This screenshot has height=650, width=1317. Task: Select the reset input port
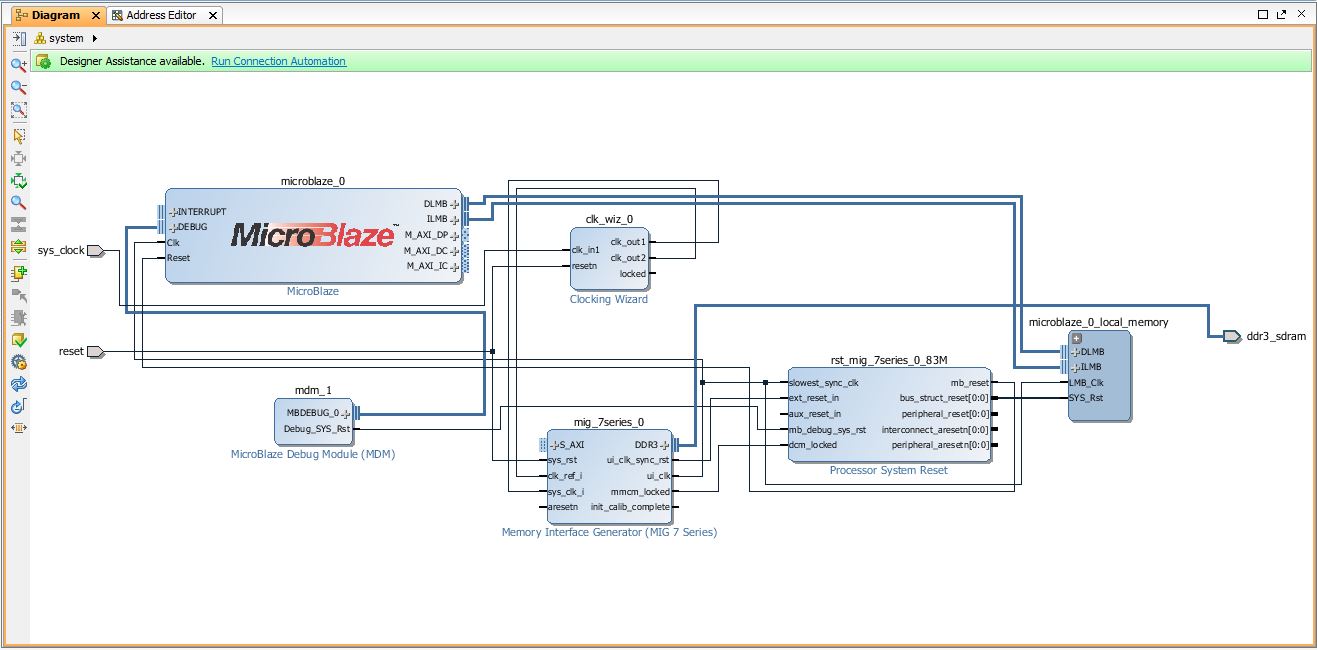click(x=96, y=352)
